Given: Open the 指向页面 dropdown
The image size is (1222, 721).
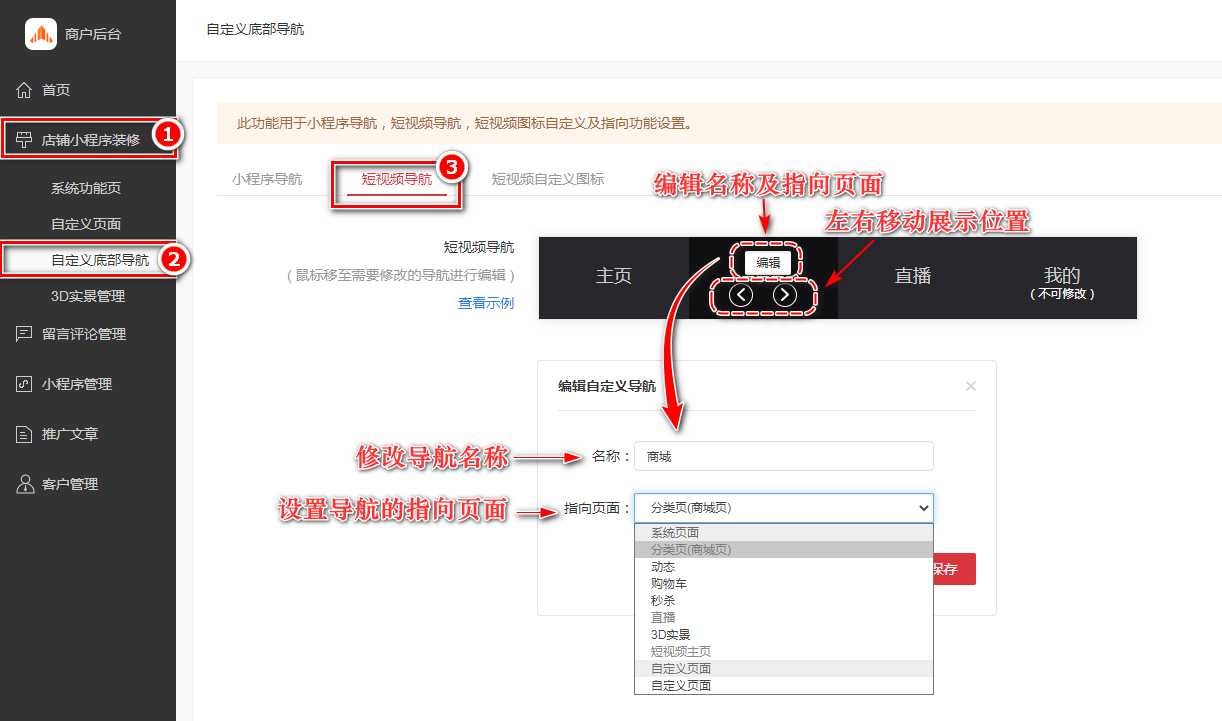Looking at the screenshot, I should [x=784, y=508].
